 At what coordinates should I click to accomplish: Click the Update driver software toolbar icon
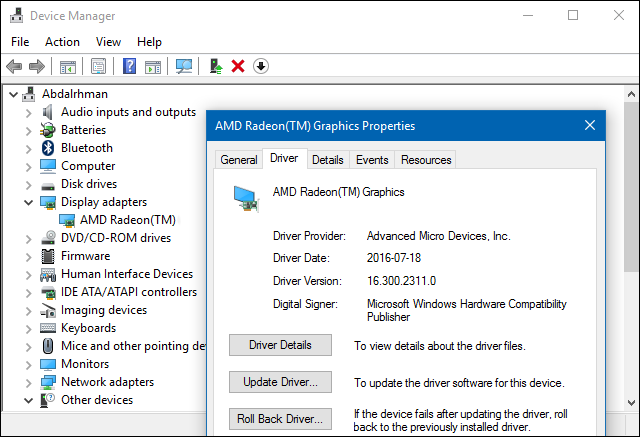216,66
